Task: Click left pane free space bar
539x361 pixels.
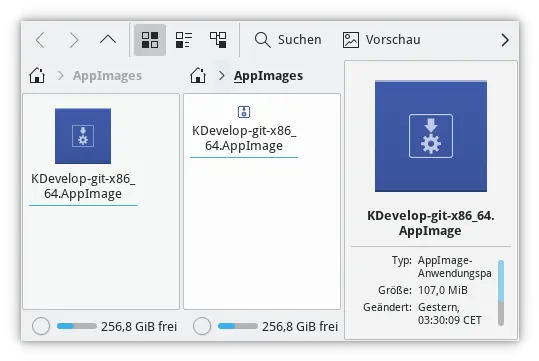Action: 77,326
